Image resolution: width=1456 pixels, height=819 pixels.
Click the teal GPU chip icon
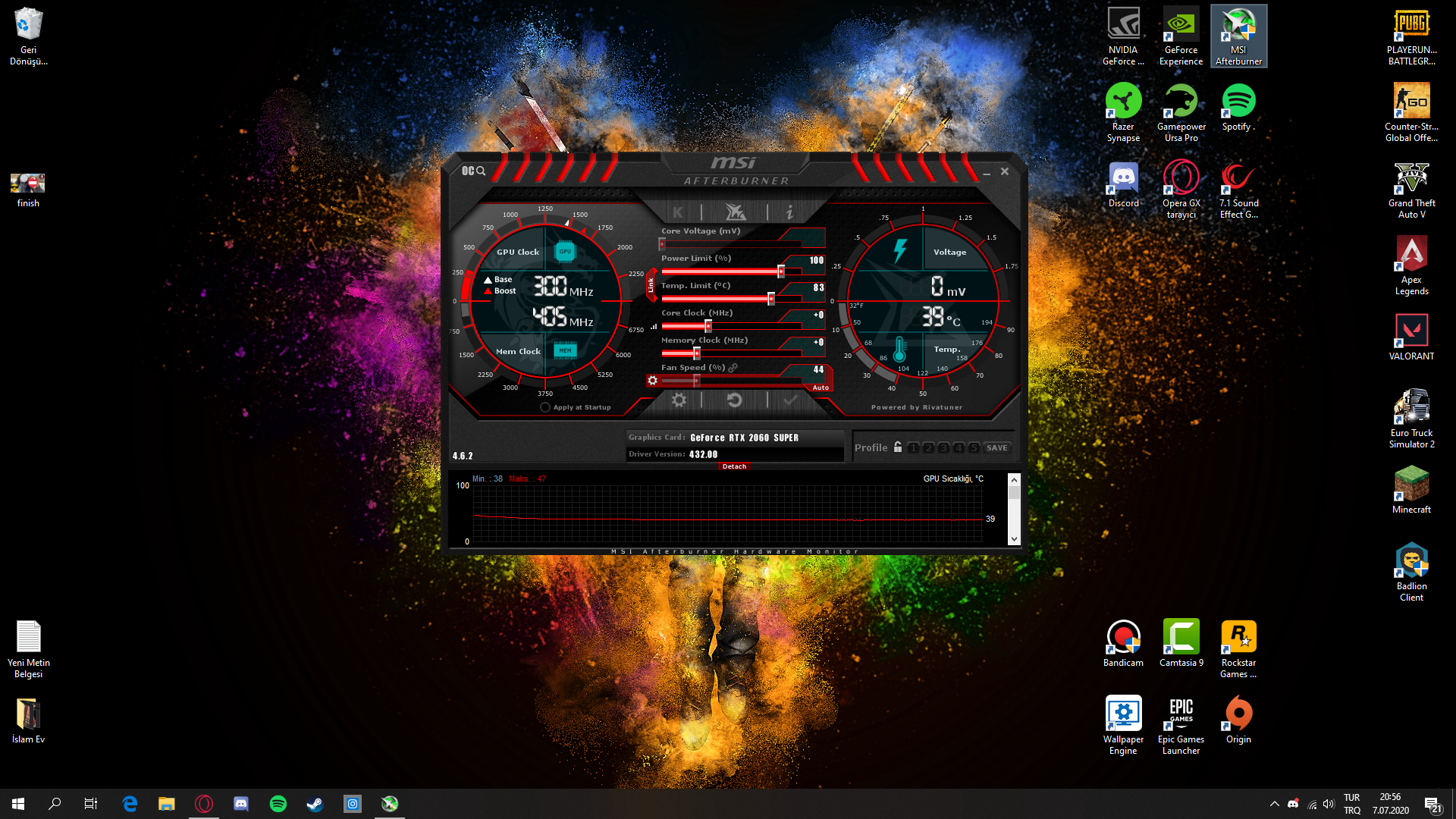click(x=565, y=251)
